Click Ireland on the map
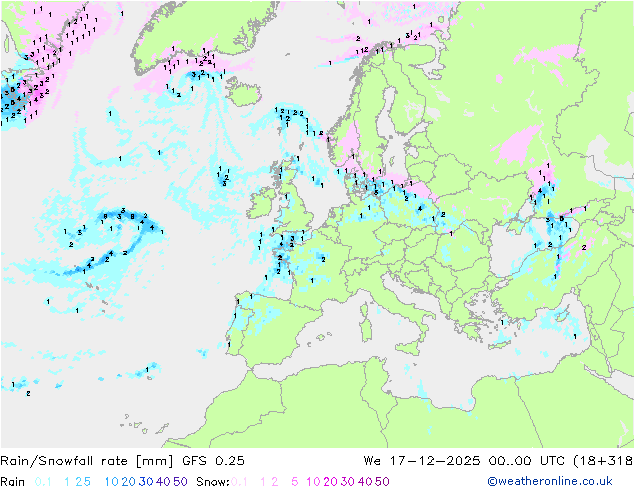This screenshot has width=634, height=490. click(x=261, y=202)
